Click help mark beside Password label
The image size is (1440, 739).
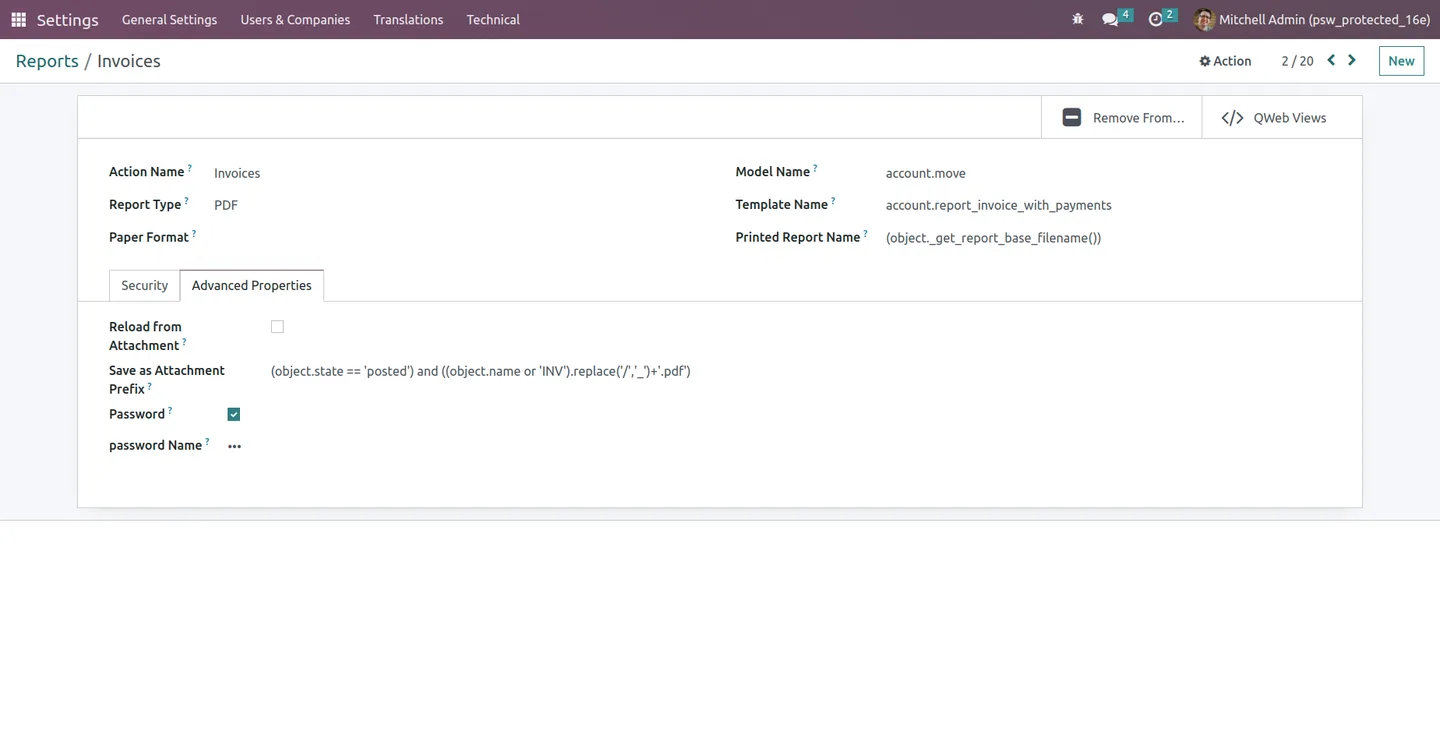170,410
